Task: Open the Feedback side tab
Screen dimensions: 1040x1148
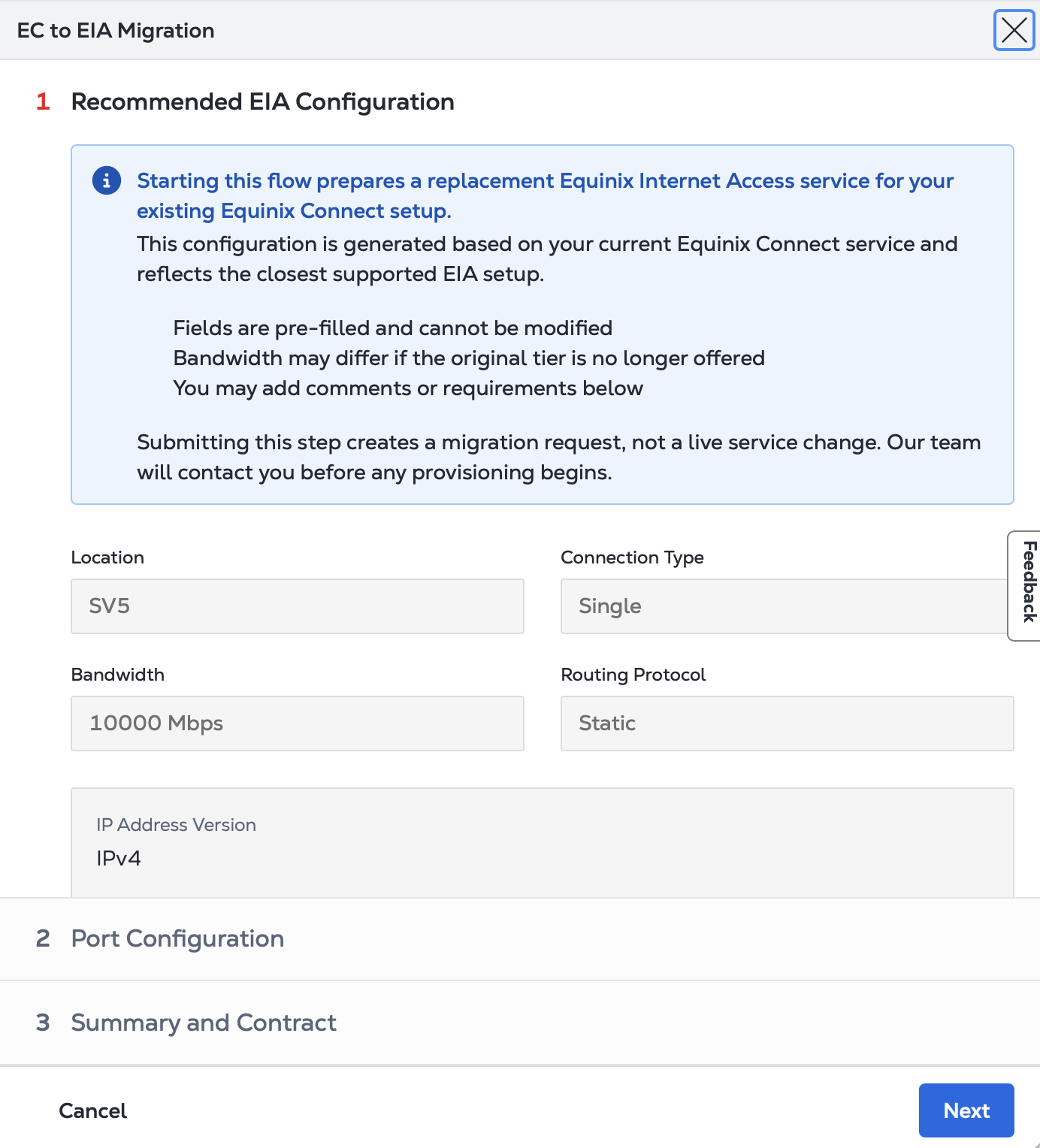Action: [1025, 585]
